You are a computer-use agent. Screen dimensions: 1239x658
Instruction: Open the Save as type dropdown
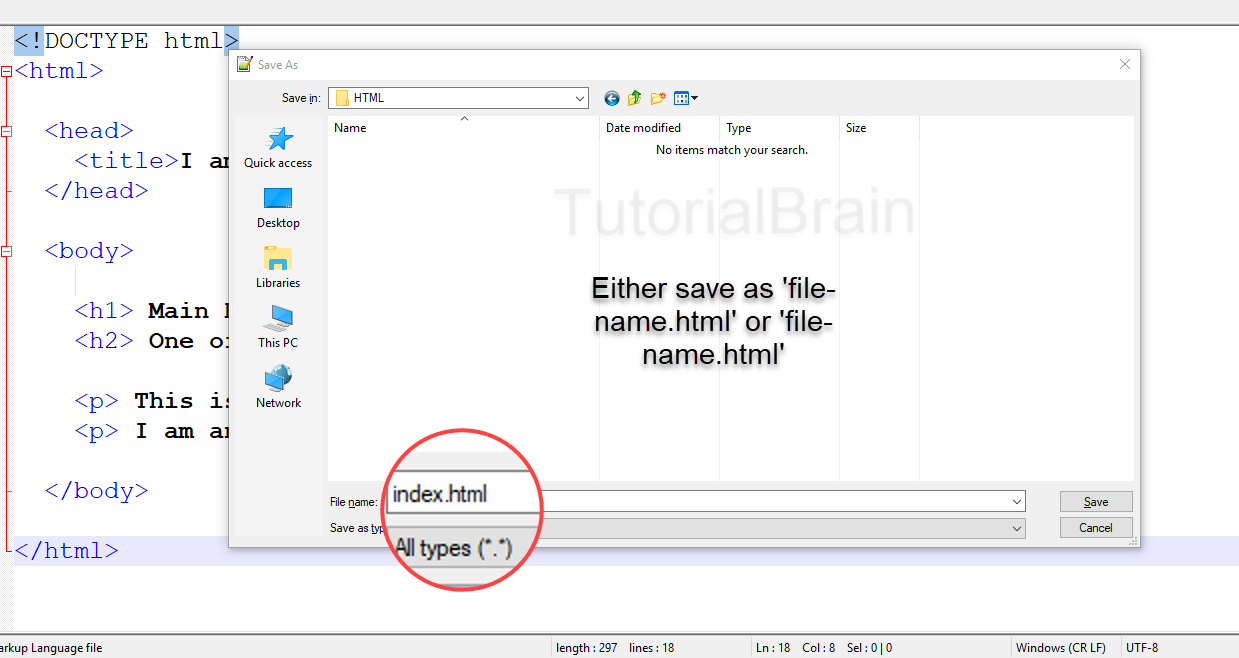pos(1017,528)
